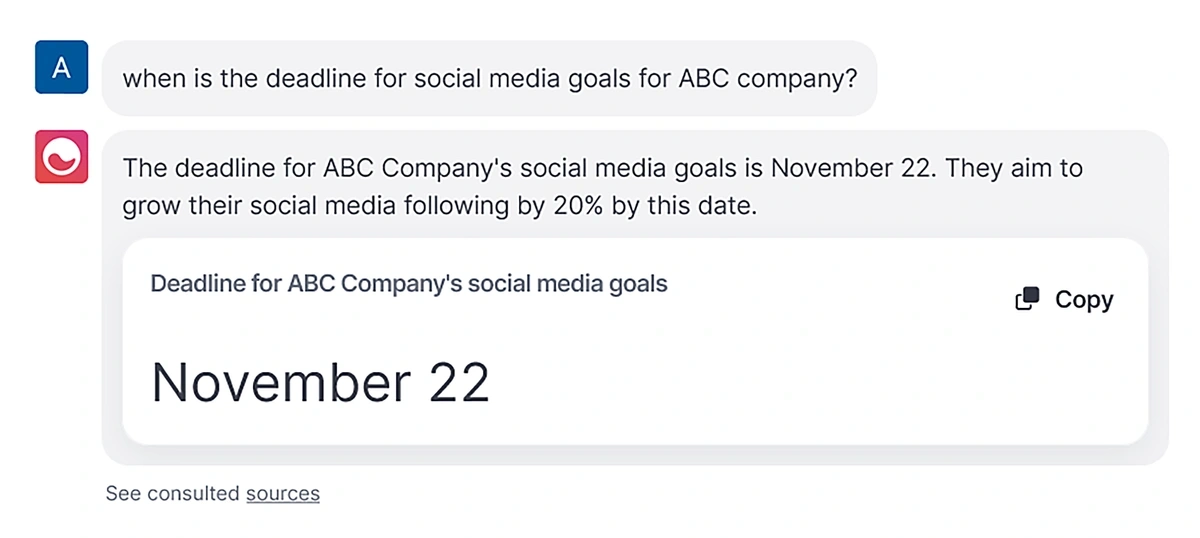
Task: Click 'November 22' inside the answer sentence
Action: tap(853, 168)
